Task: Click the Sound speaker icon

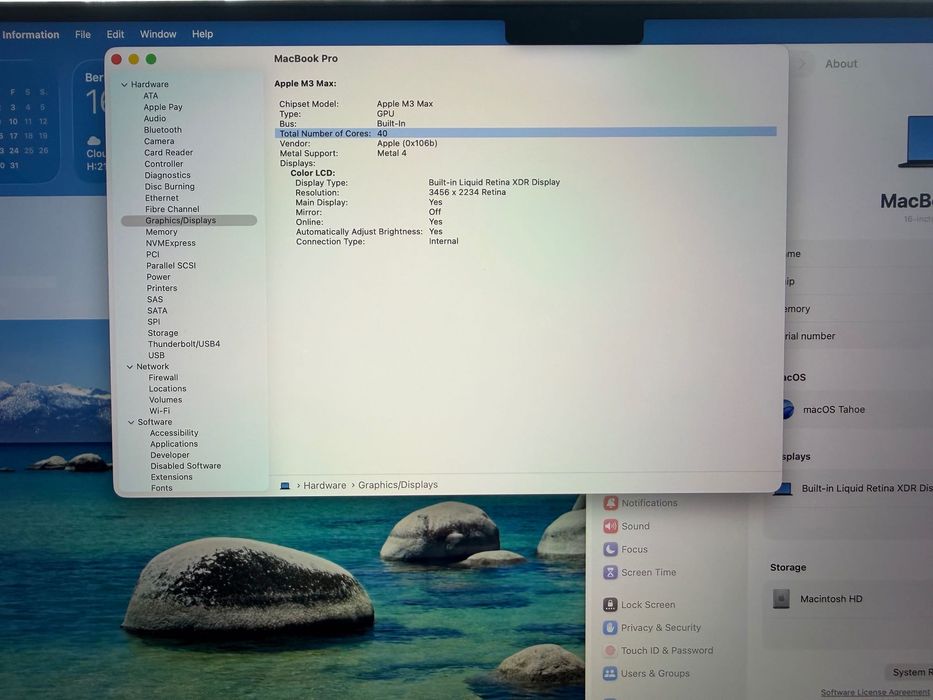Action: pos(610,526)
